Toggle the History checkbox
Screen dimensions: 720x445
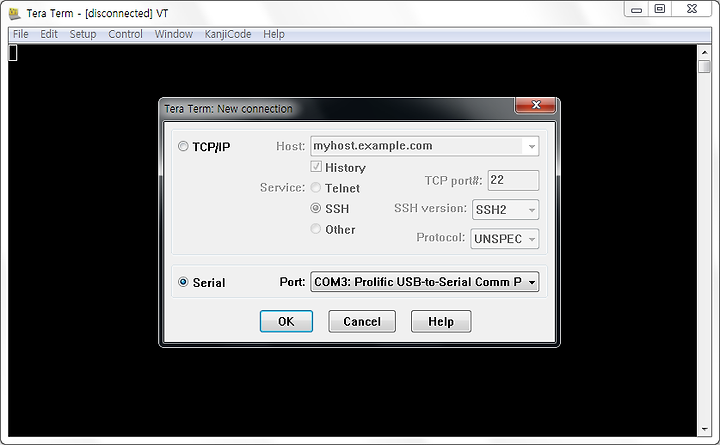click(x=316, y=167)
